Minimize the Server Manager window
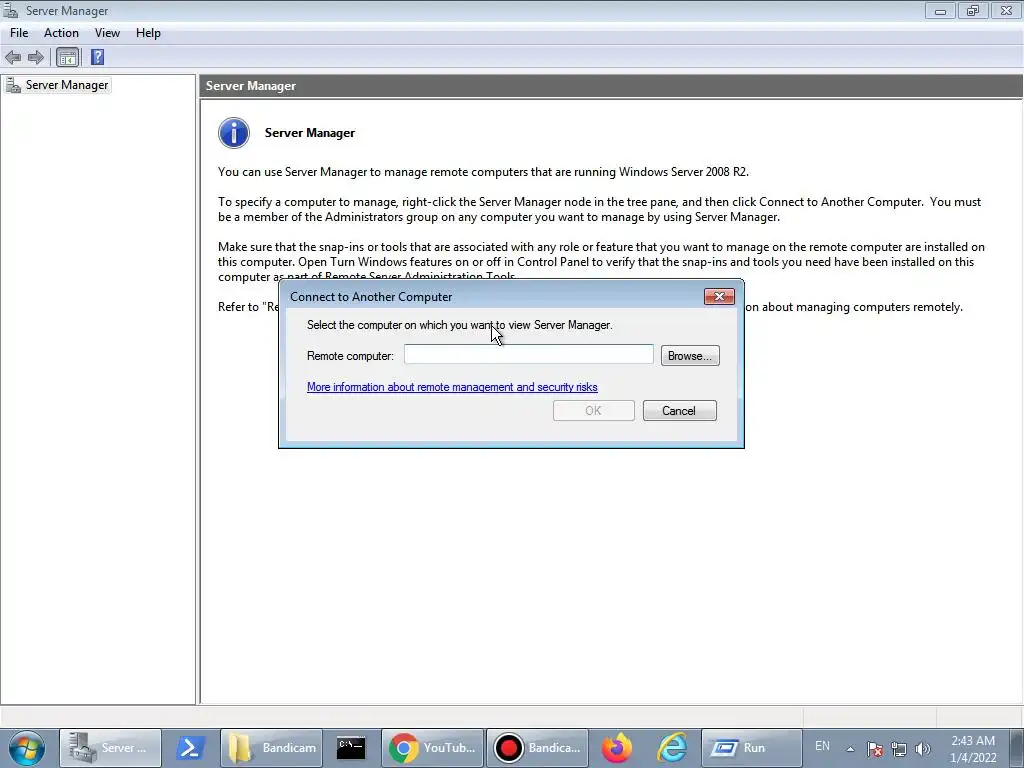The width and height of the screenshot is (1024, 768). [x=940, y=10]
